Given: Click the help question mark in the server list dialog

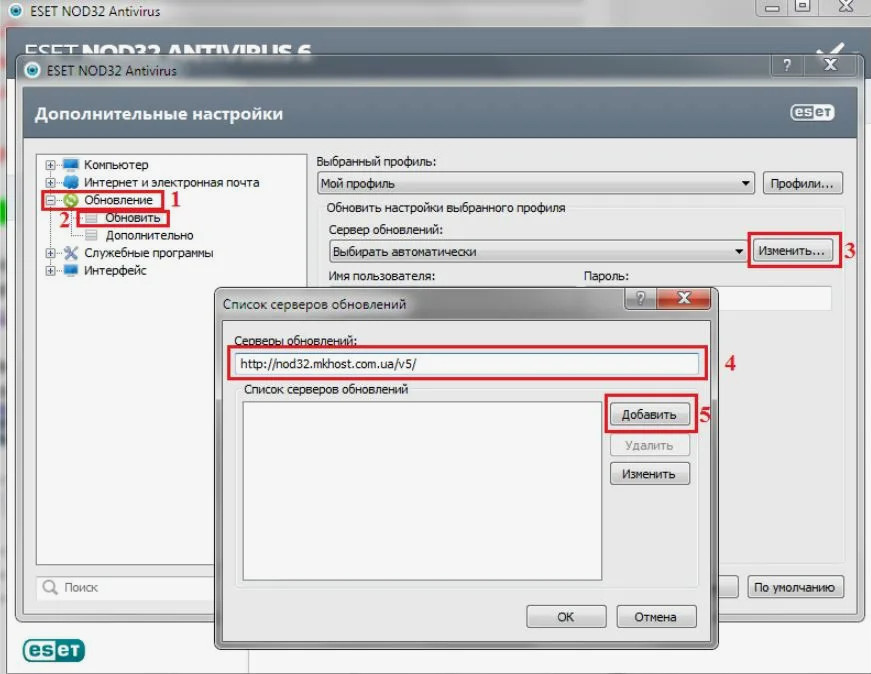Looking at the screenshot, I should (x=640, y=299).
